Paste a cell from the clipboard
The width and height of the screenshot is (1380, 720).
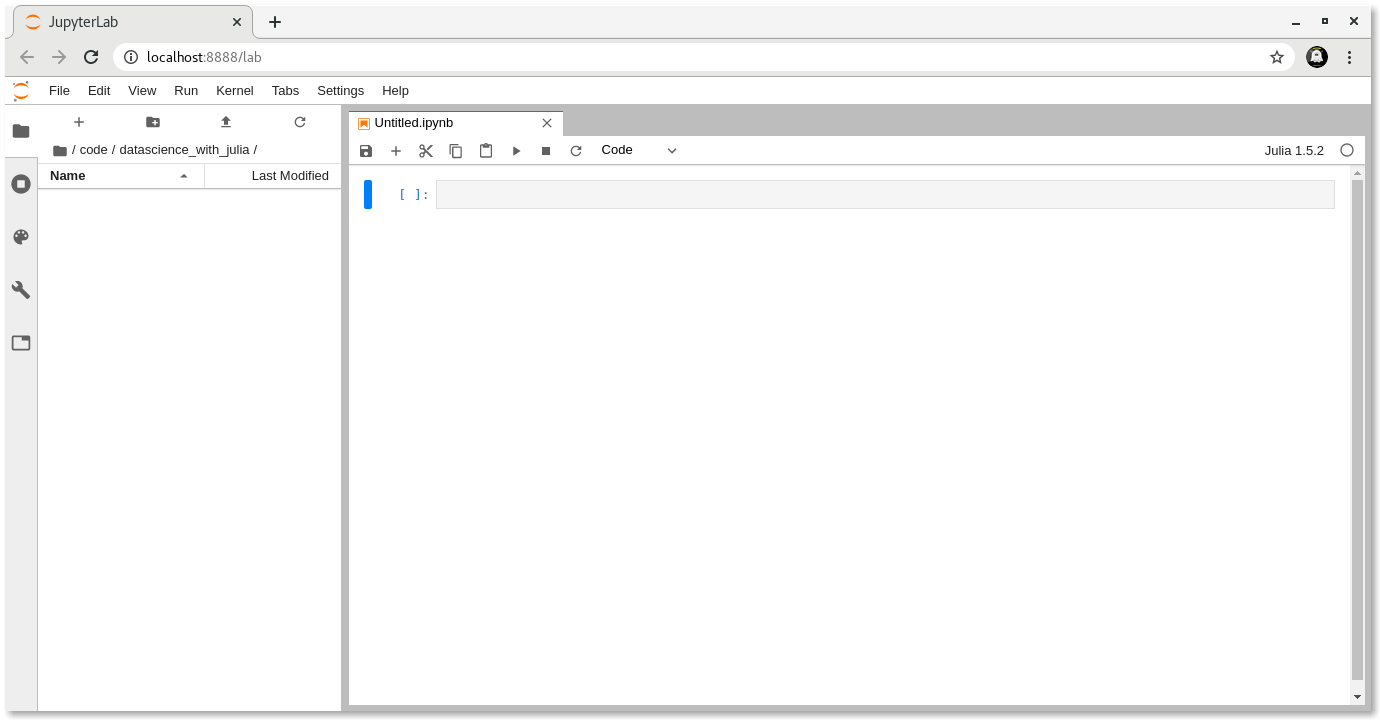[486, 150]
